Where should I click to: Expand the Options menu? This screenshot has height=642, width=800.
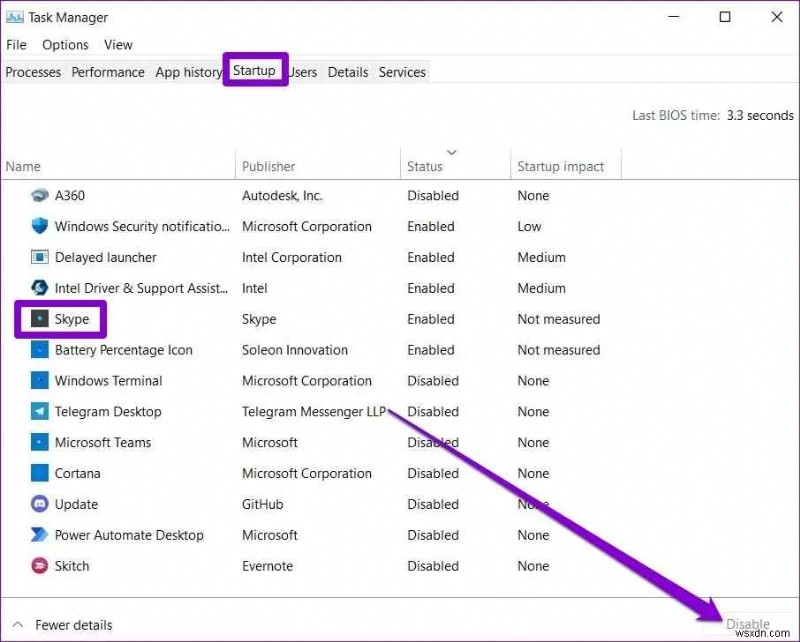(x=65, y=44)
